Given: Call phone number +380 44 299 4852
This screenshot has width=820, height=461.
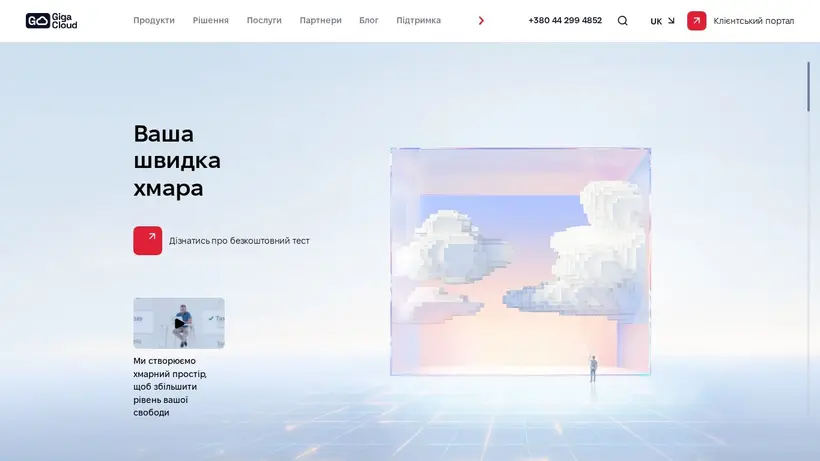Looking at the screenshot, I should tap(565, 20).
